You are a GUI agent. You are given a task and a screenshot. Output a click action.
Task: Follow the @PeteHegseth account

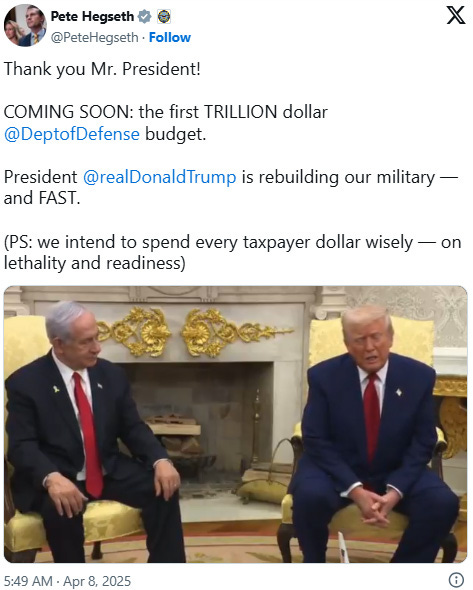click(x=170, y=37)
